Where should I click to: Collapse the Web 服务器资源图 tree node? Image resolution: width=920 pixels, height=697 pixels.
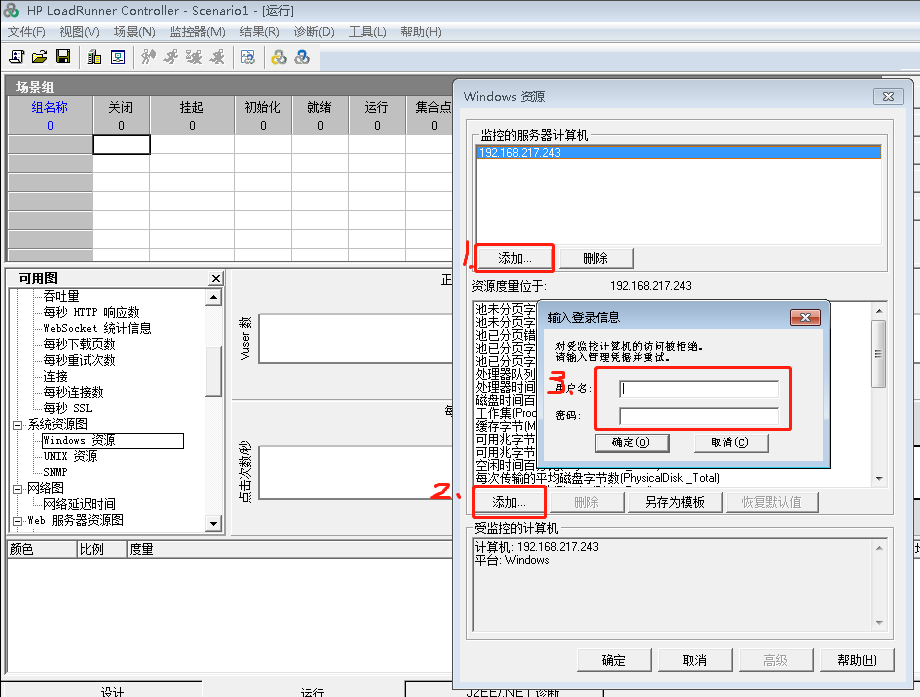point(17,520)
